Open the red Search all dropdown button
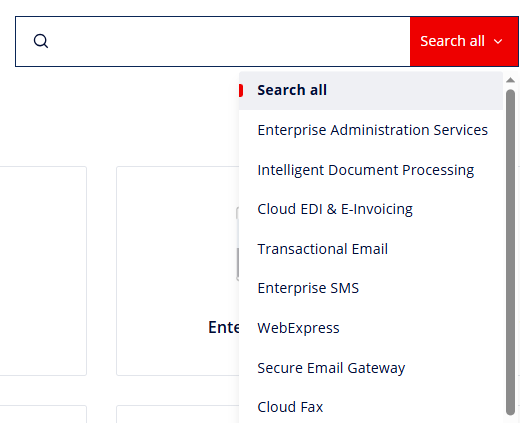Screen dimensions: 520x423 464,41
